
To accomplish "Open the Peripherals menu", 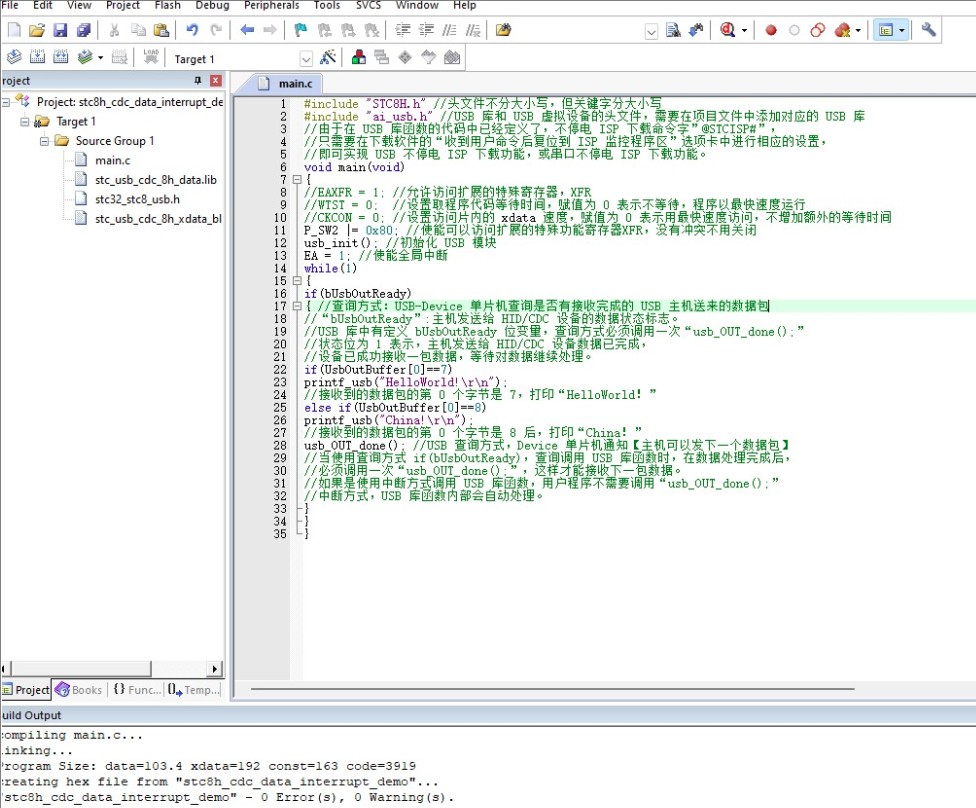I will click(x=271, y=6).
